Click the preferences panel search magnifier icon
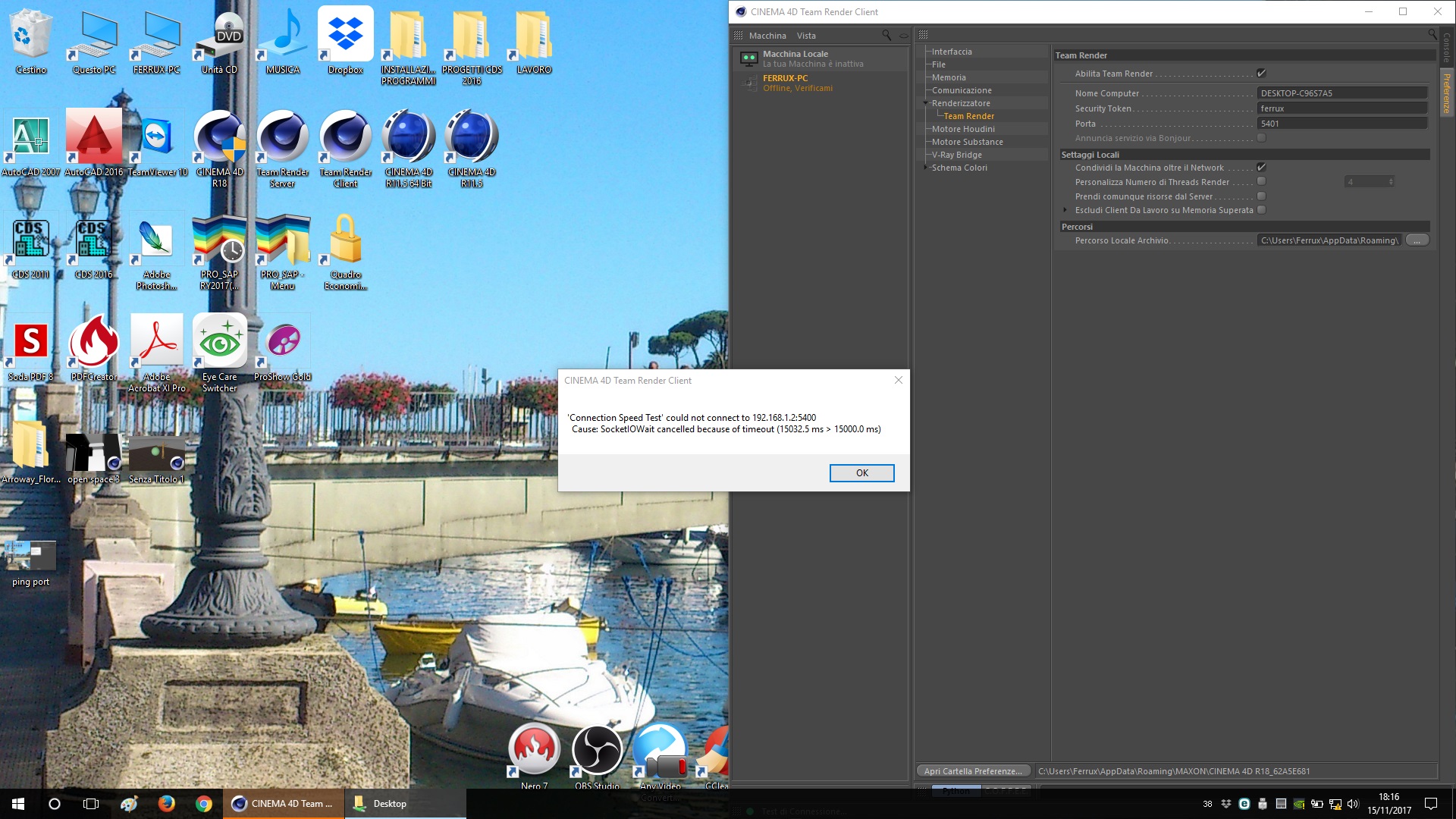The width and height of the screenshot is (1456, 819). click(x=1432, y=34)
